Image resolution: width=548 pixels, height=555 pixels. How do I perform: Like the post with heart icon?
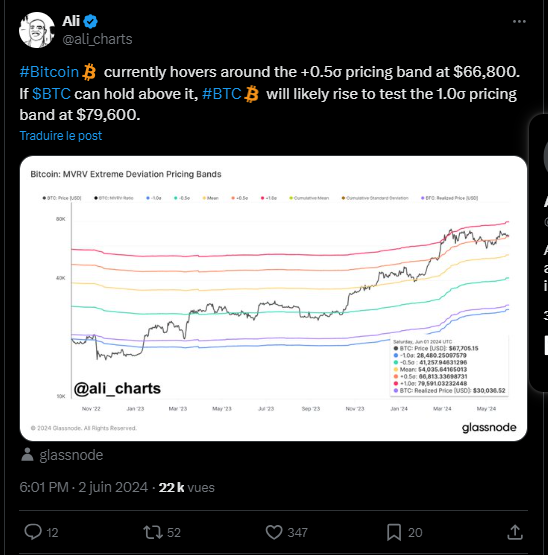(x=274, y=532)
